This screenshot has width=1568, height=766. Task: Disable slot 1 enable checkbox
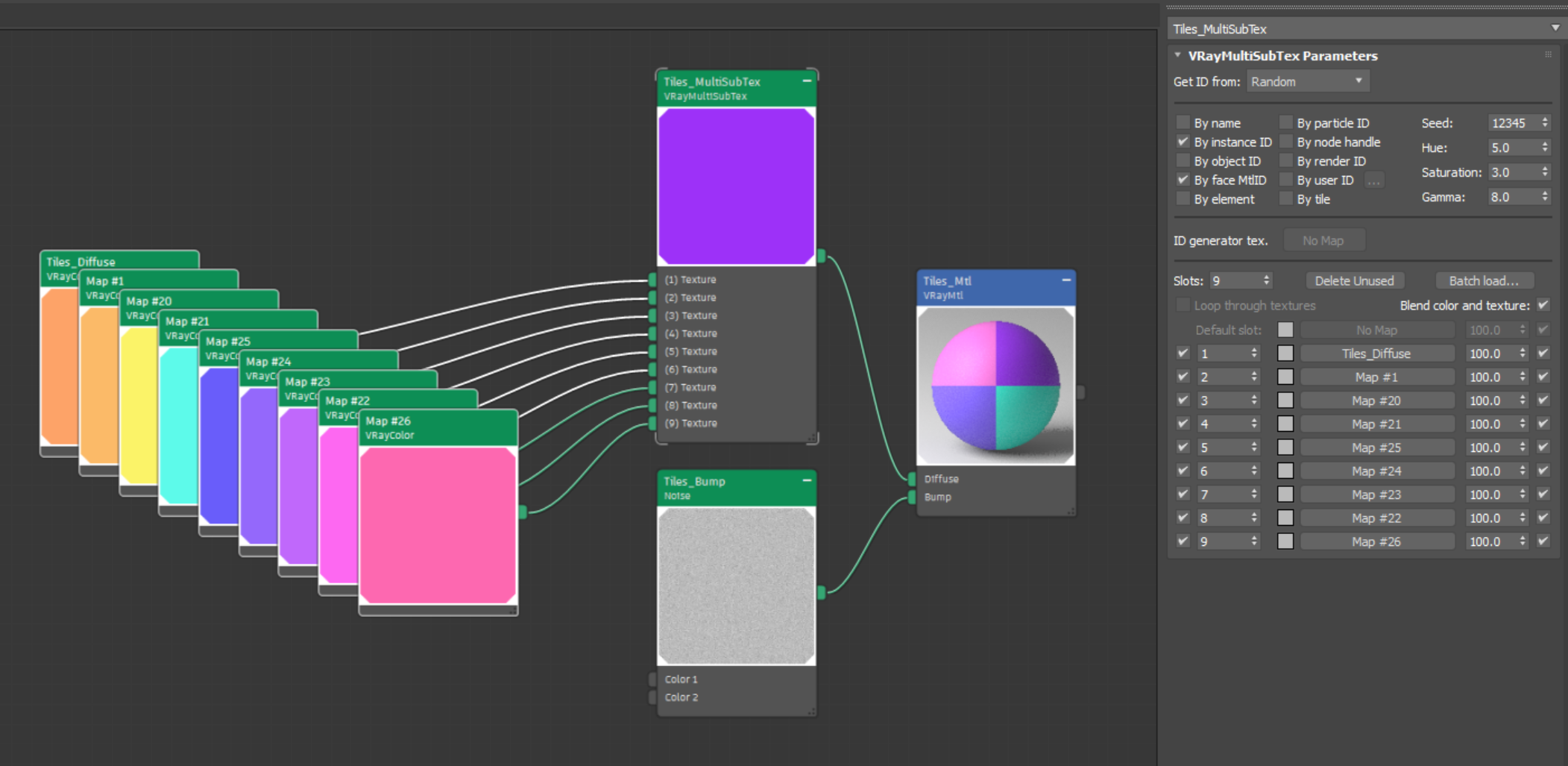(x=1183, y=353)
